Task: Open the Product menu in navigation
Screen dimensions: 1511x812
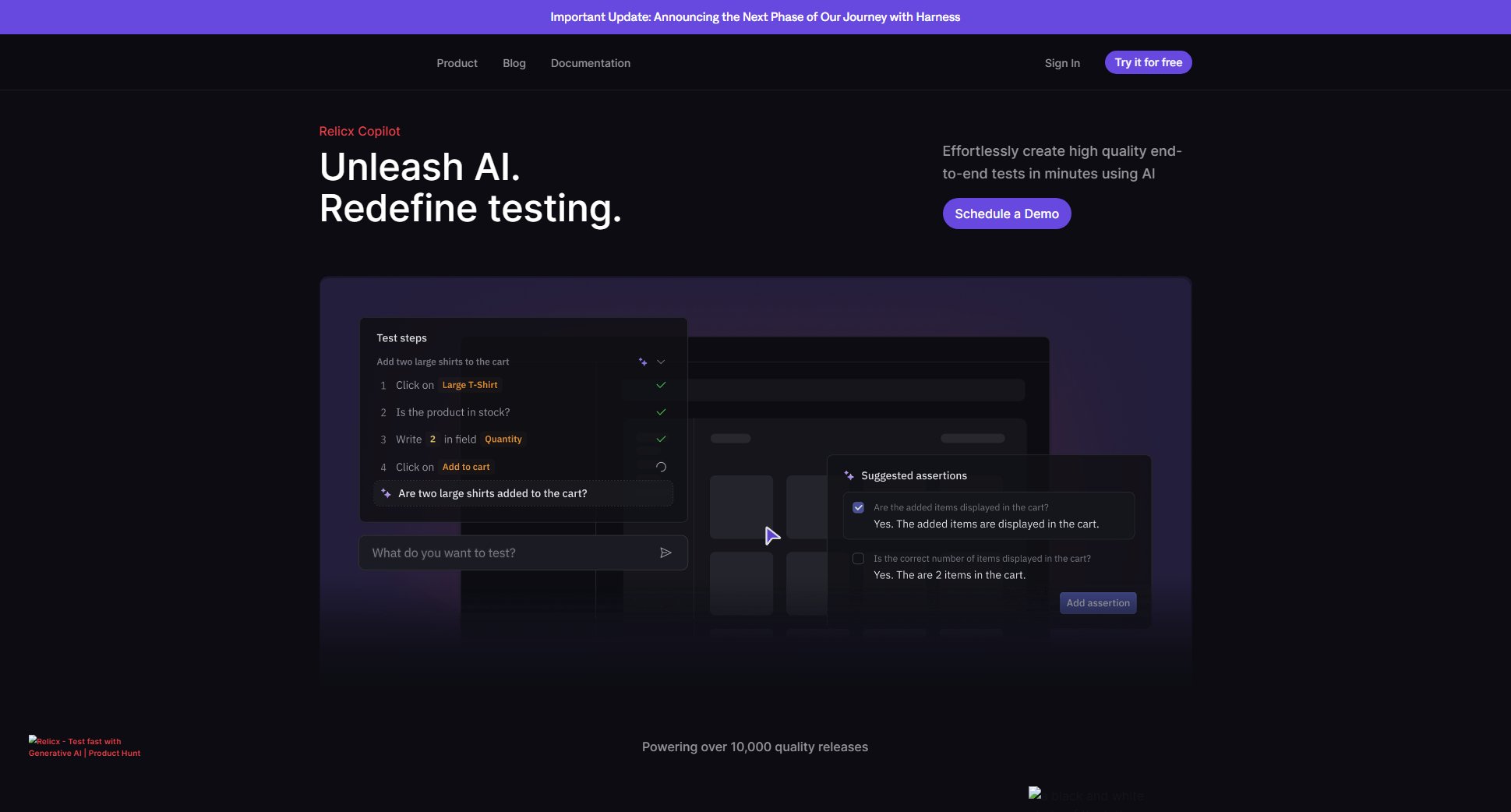Action: [457, 63]
